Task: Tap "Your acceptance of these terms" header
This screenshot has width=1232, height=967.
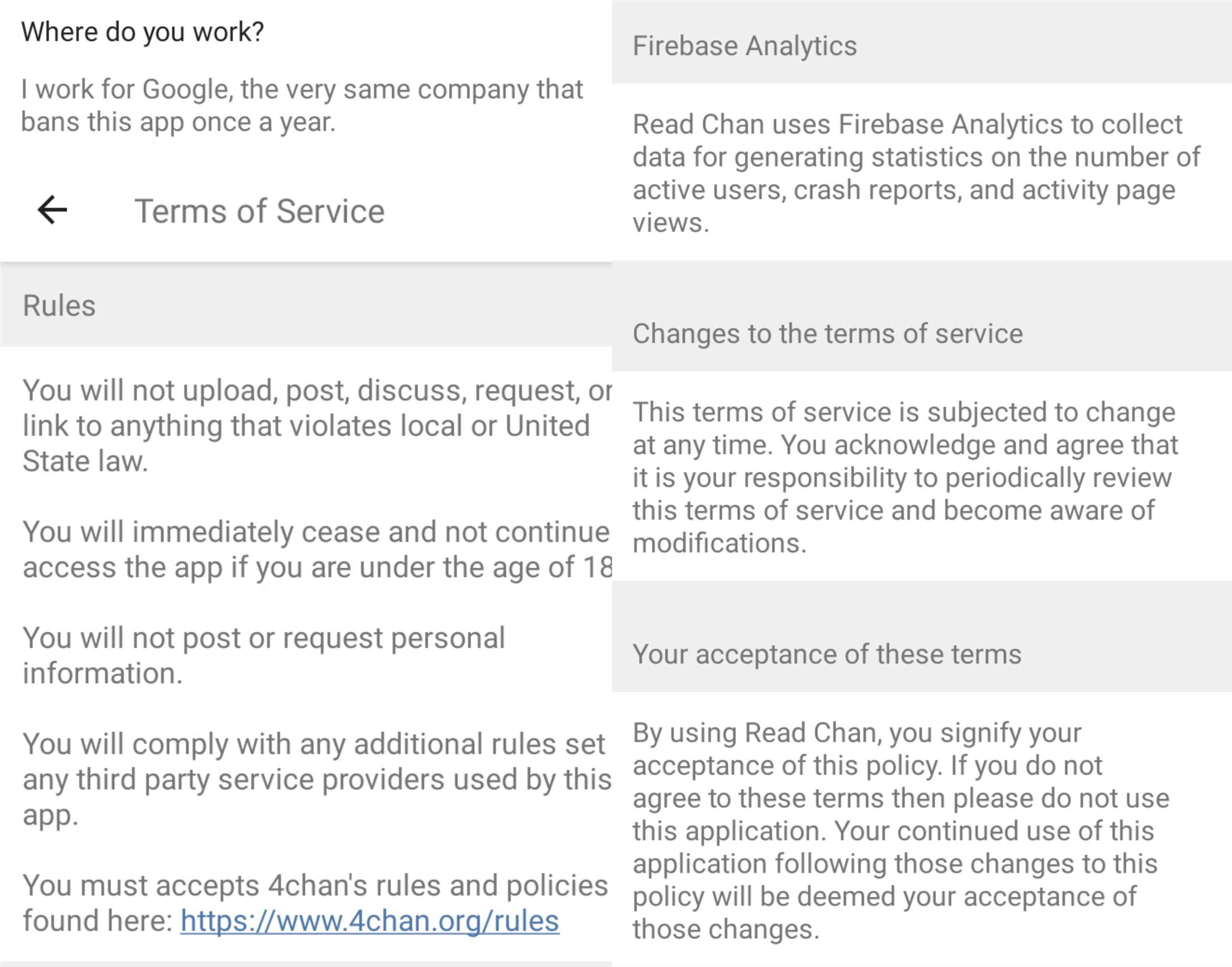Action: pyautogui.click(x=827, y=655)
